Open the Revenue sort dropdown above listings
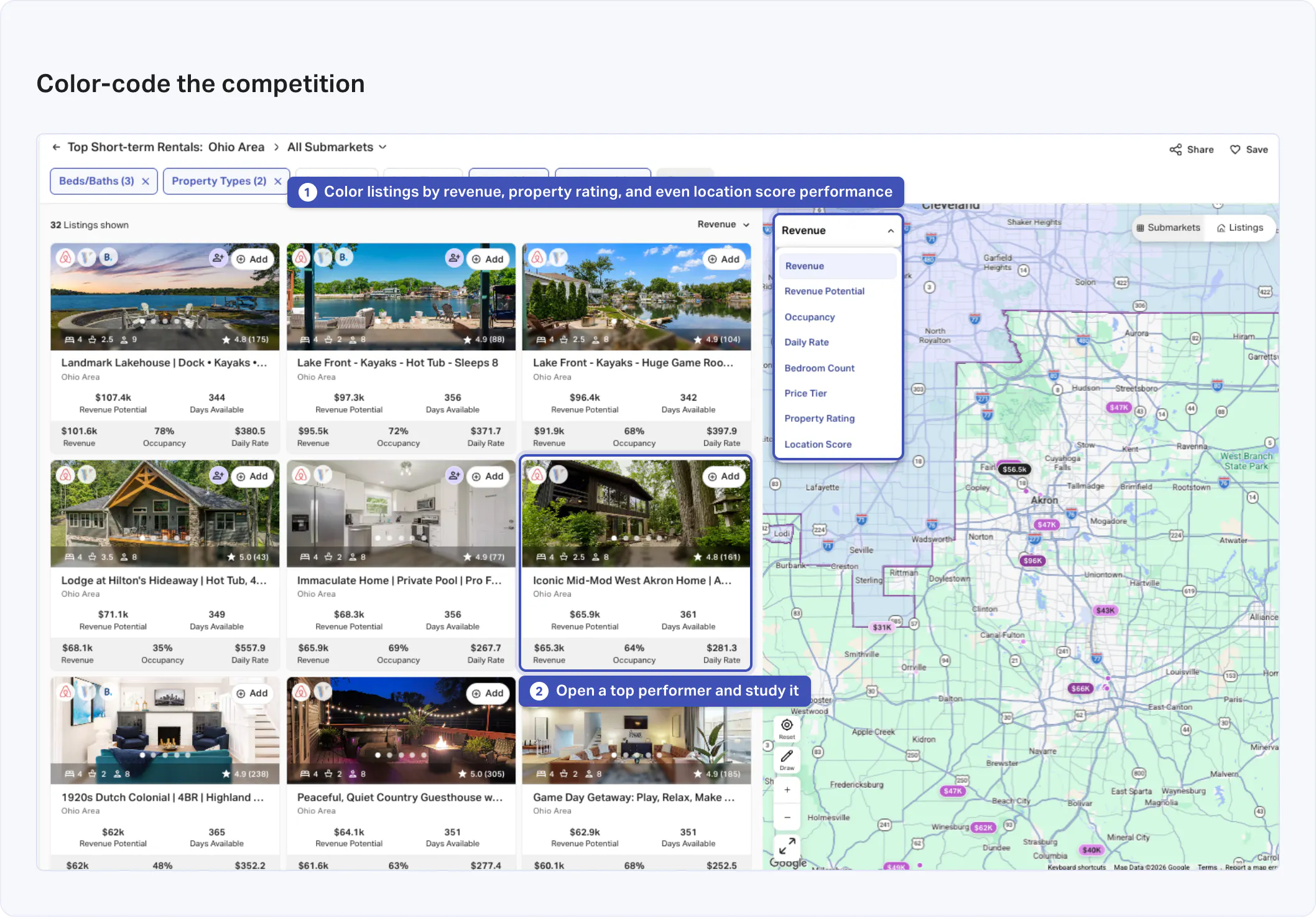1316x917 pixels. (723, 225)
